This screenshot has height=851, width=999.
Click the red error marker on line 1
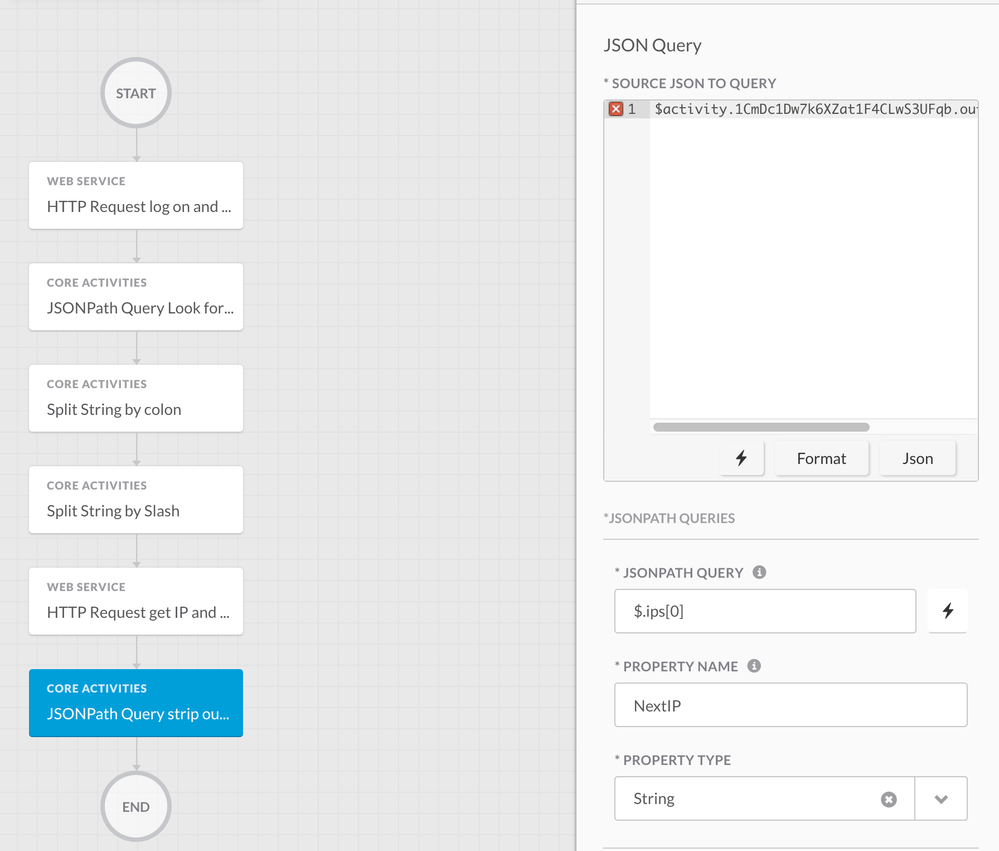615,109
